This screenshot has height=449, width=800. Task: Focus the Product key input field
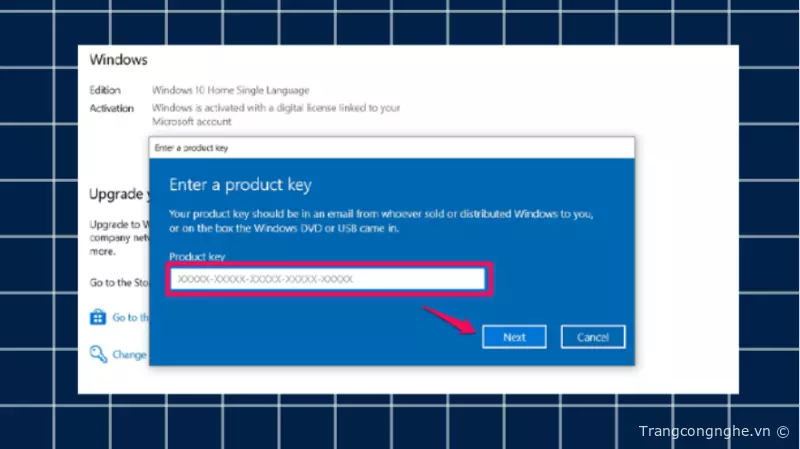[327, 280]
